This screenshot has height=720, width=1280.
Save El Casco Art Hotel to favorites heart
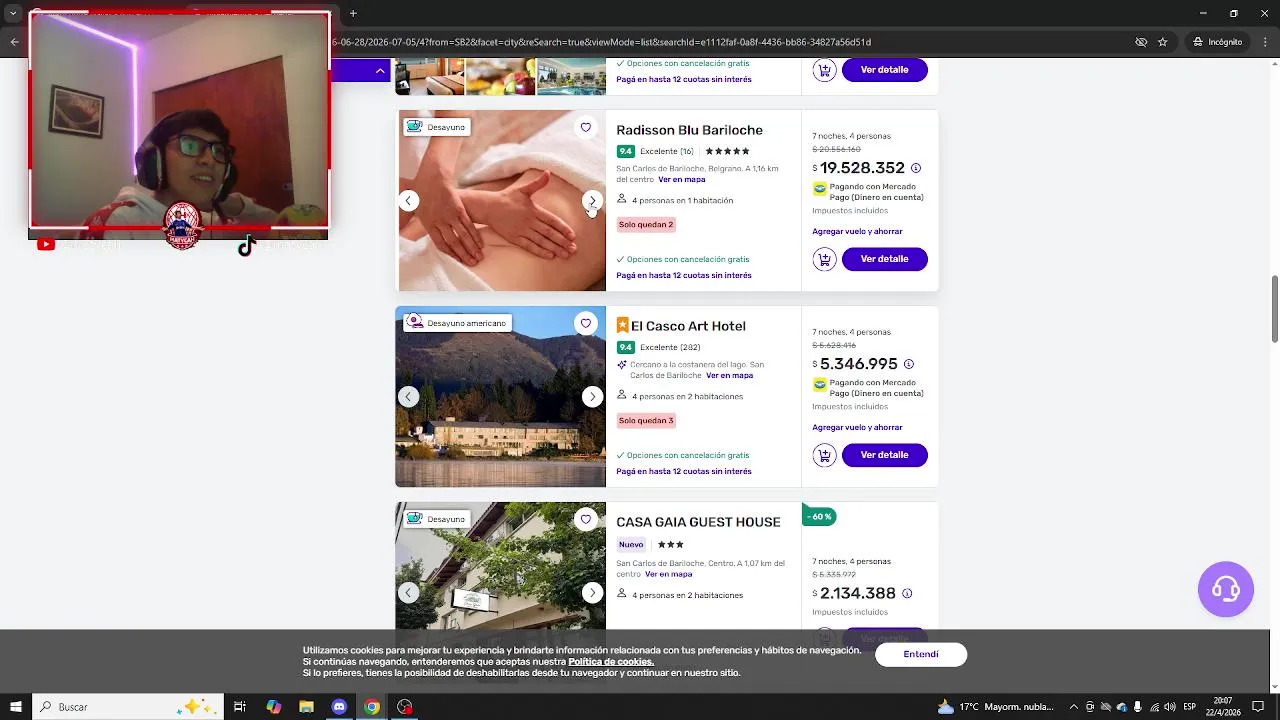[x=586, y=323]
